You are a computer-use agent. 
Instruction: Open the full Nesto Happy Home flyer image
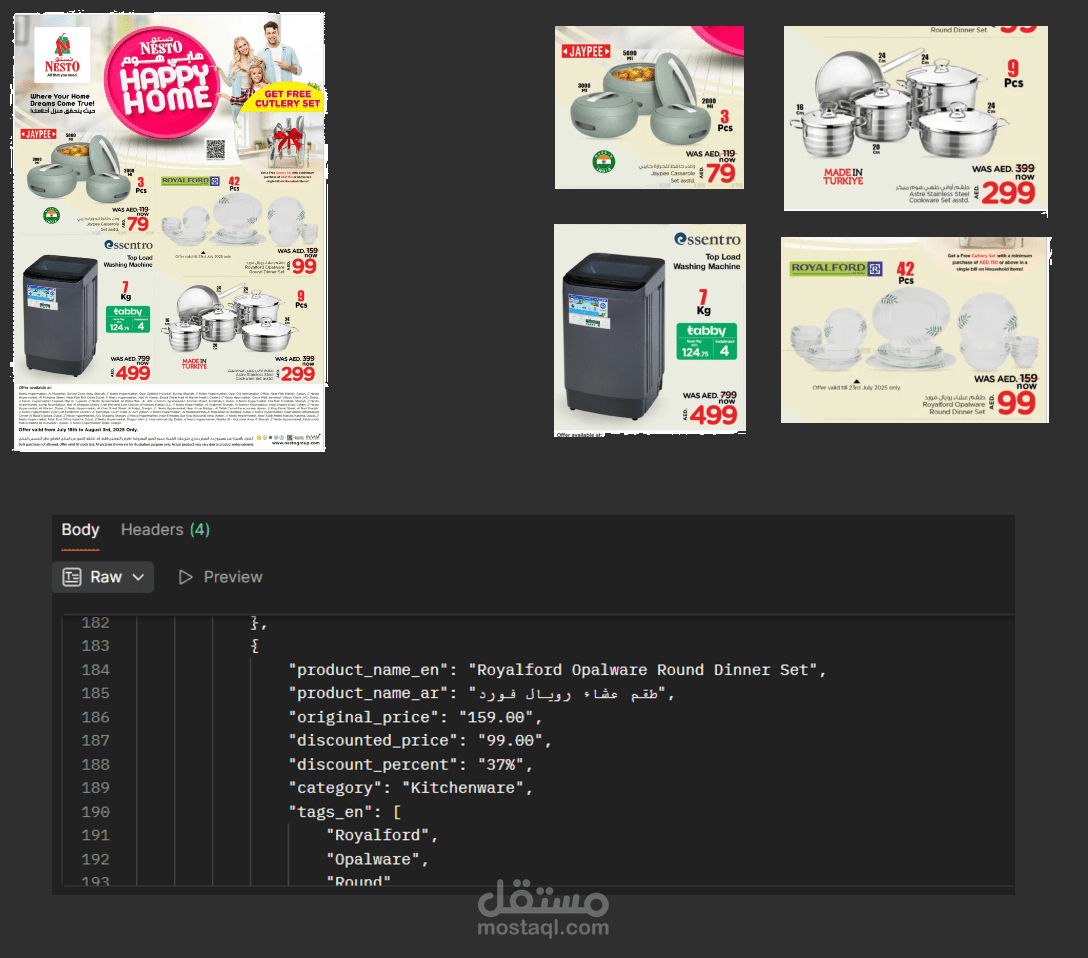click(x=169, y=232)
